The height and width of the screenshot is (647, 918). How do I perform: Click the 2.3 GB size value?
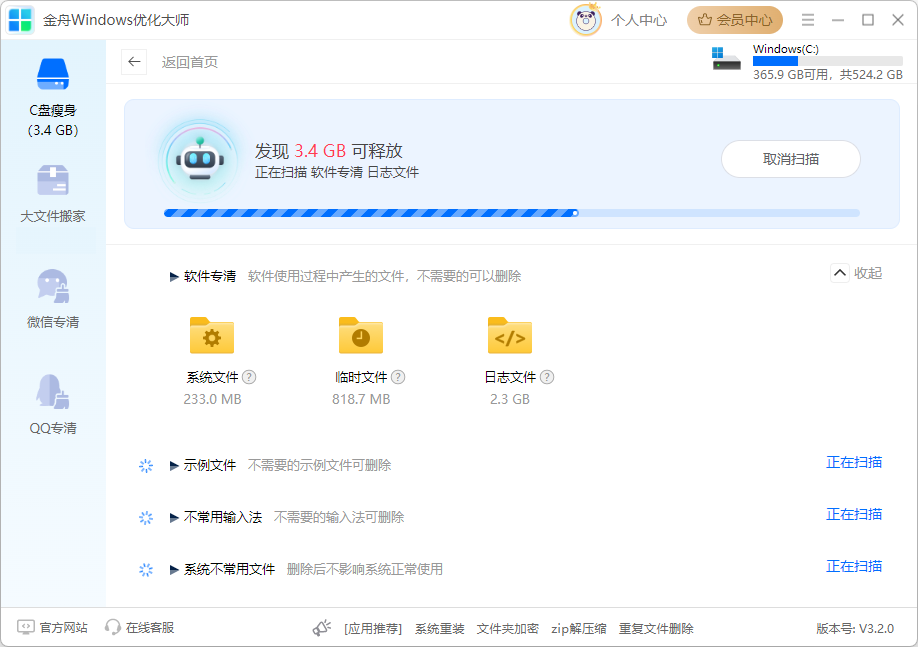(509, 399)
